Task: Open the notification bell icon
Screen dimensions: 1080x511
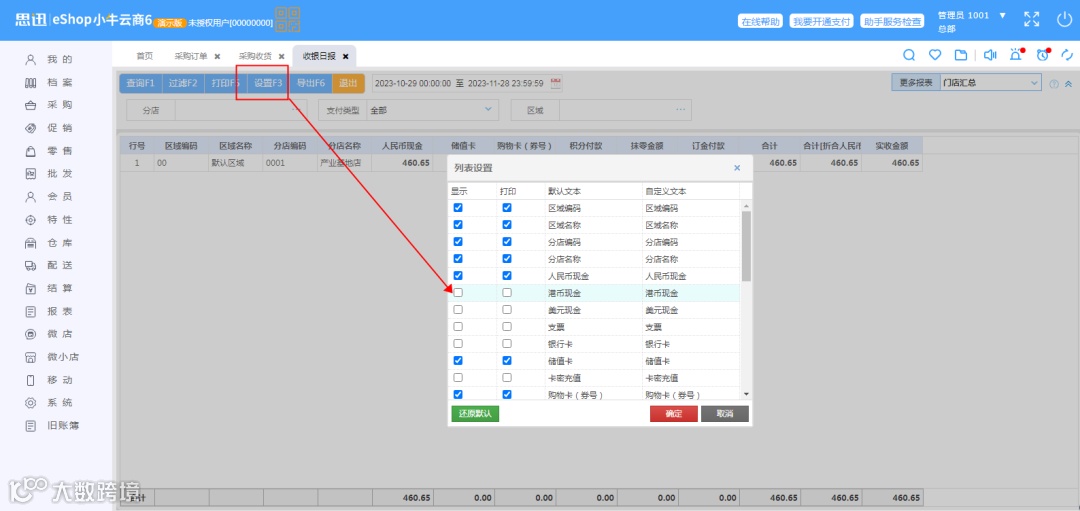Action: (1016, 55)
